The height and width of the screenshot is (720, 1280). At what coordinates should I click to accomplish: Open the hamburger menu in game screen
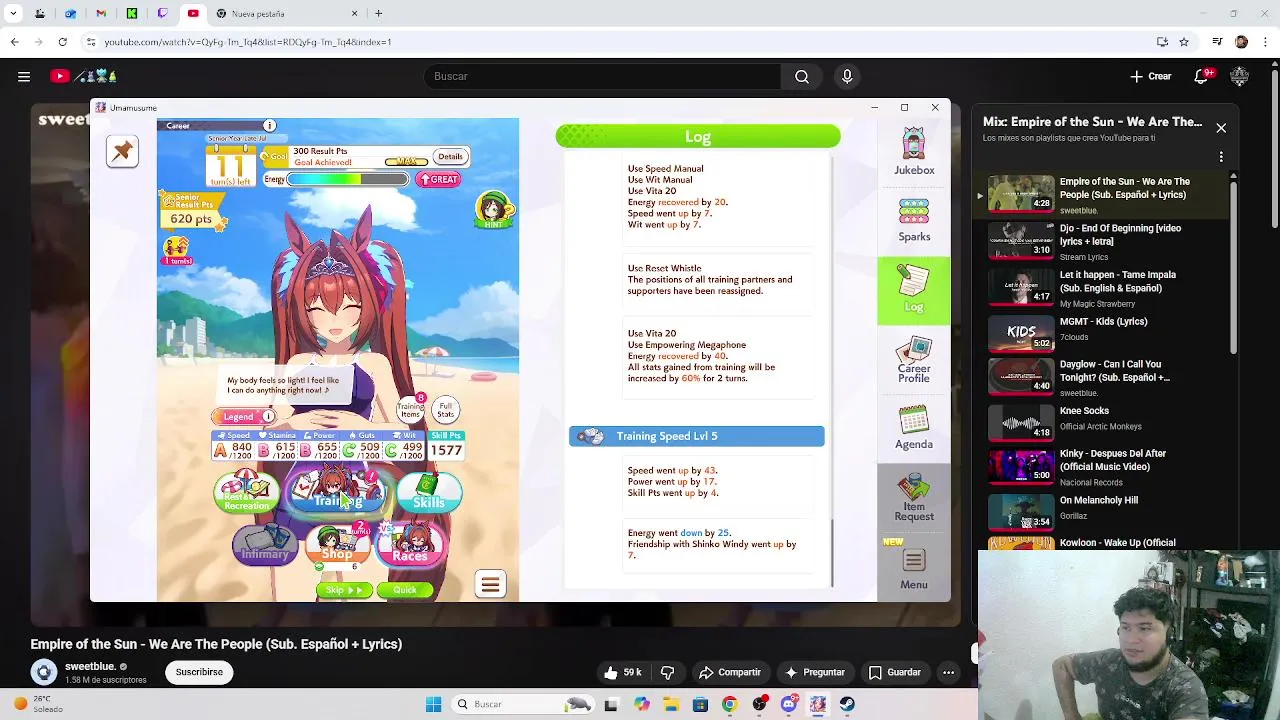490,584
